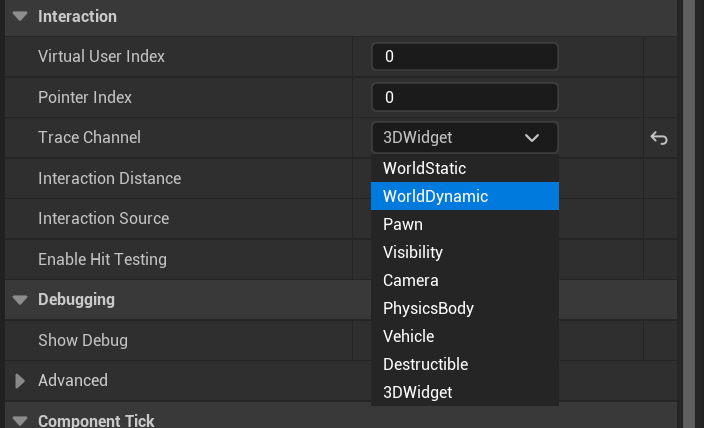704x428 pixels.
Task: Click the Show Debug property label
Action: (x=83, y=341)
